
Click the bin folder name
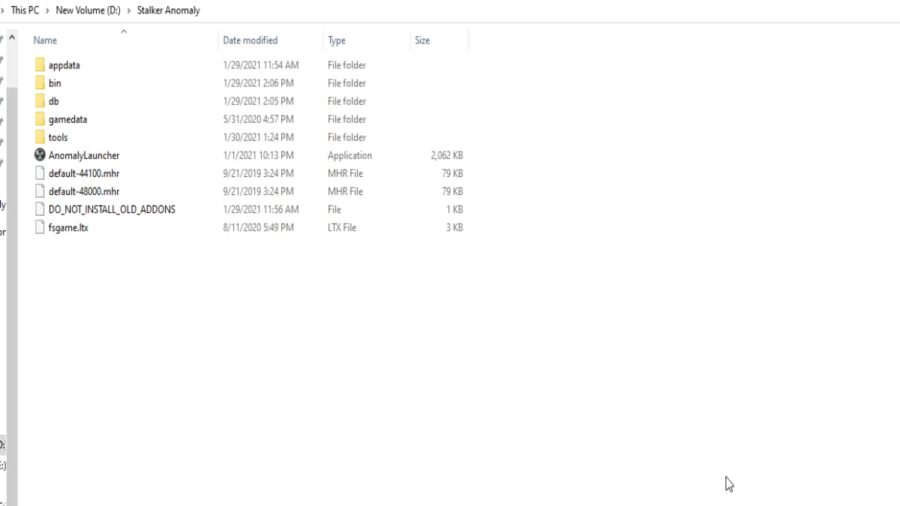click(x=55, y=83)
